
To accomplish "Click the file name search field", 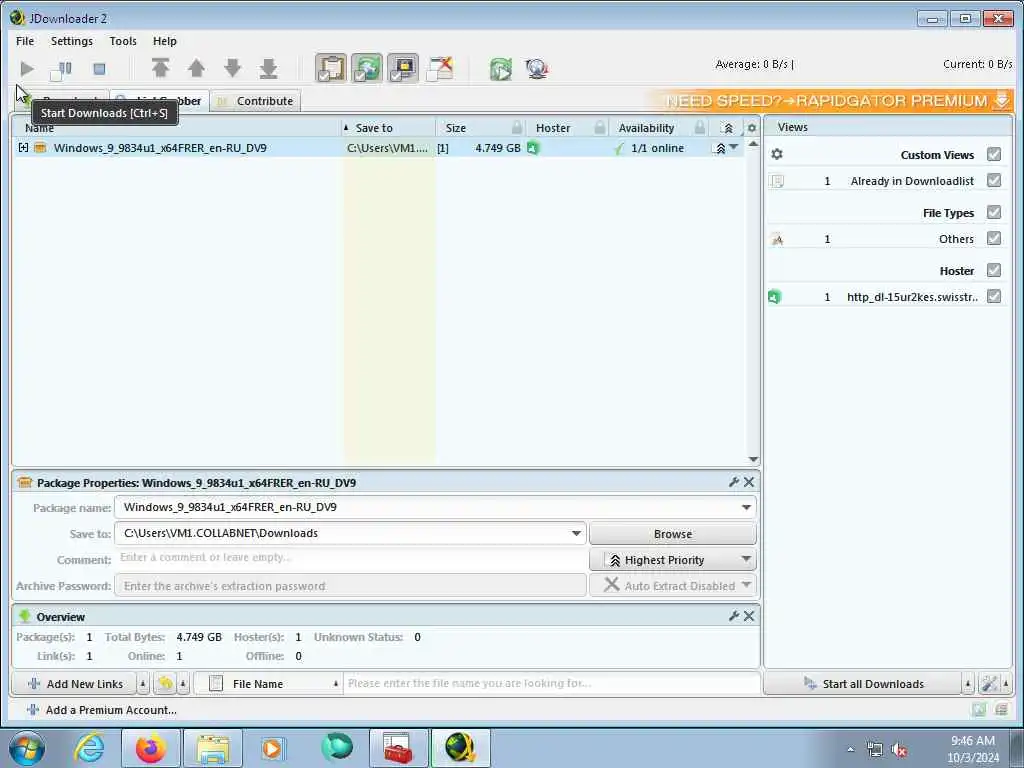I will (x=551, y=683).
